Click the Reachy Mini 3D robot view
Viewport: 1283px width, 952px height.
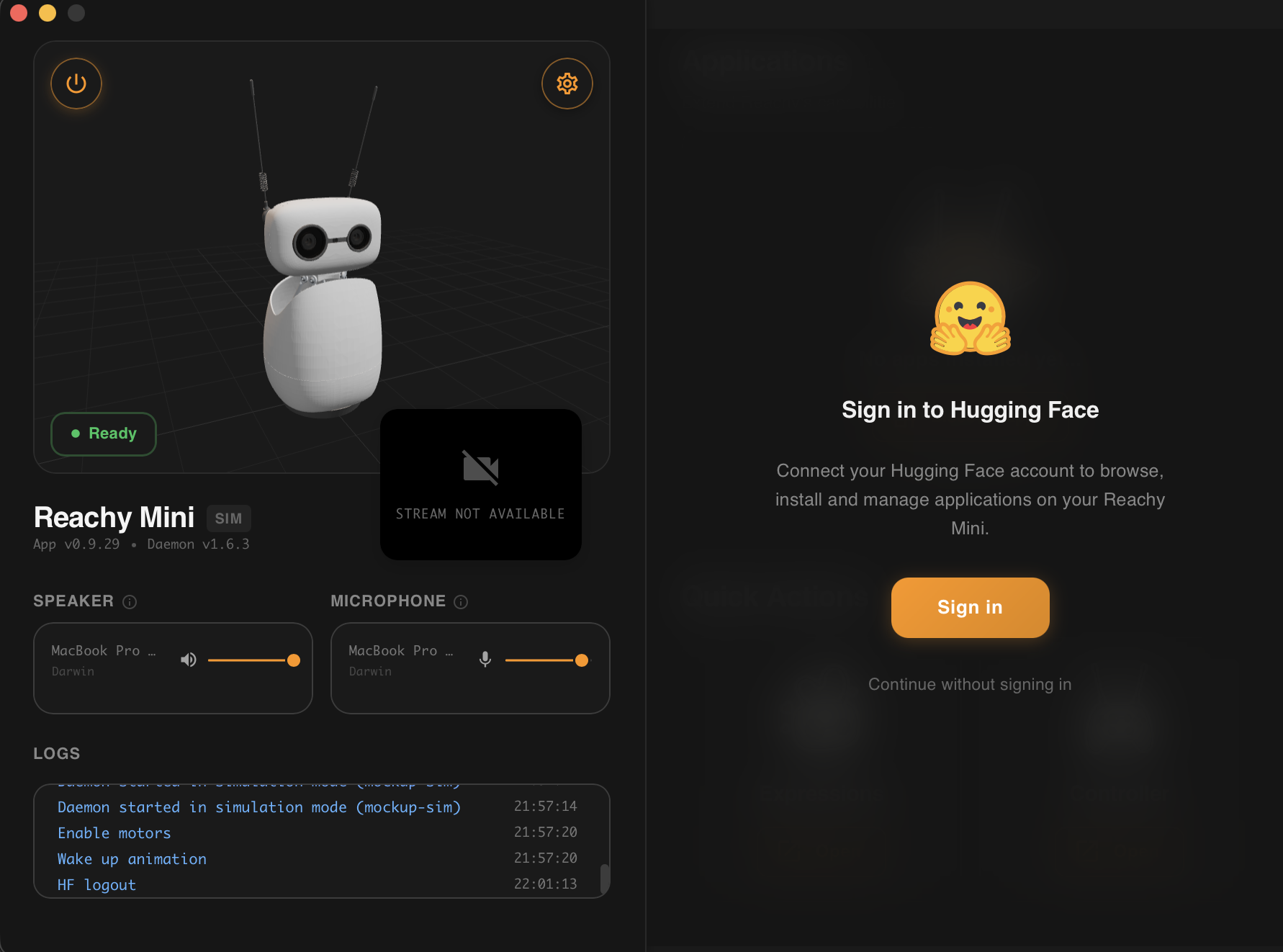click(323, 257)
